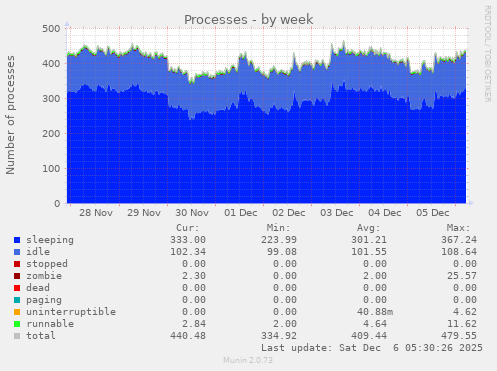The height and width of the screenshot is (371, 497).
Task: Click the 'Min:' column header
Action: coord(278,228)
